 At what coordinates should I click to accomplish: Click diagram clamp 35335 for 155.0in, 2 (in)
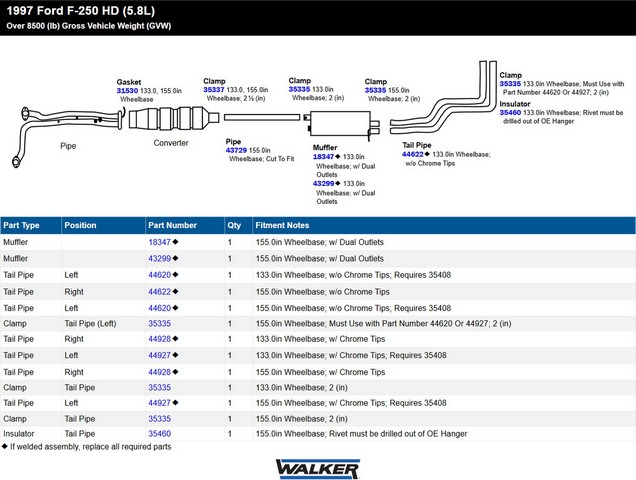[x=375, y=90]
